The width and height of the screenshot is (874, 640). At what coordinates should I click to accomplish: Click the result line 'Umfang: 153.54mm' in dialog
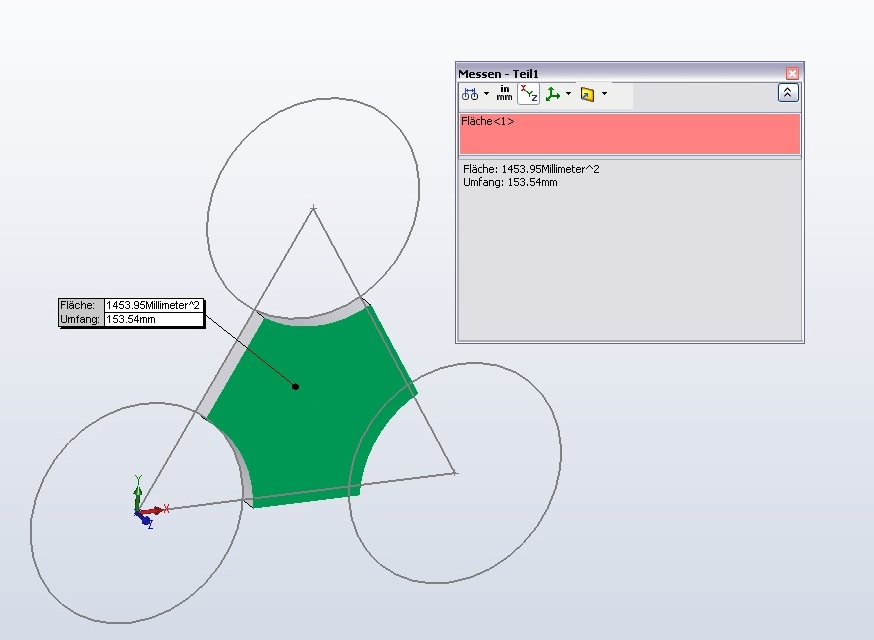[510, 182]
